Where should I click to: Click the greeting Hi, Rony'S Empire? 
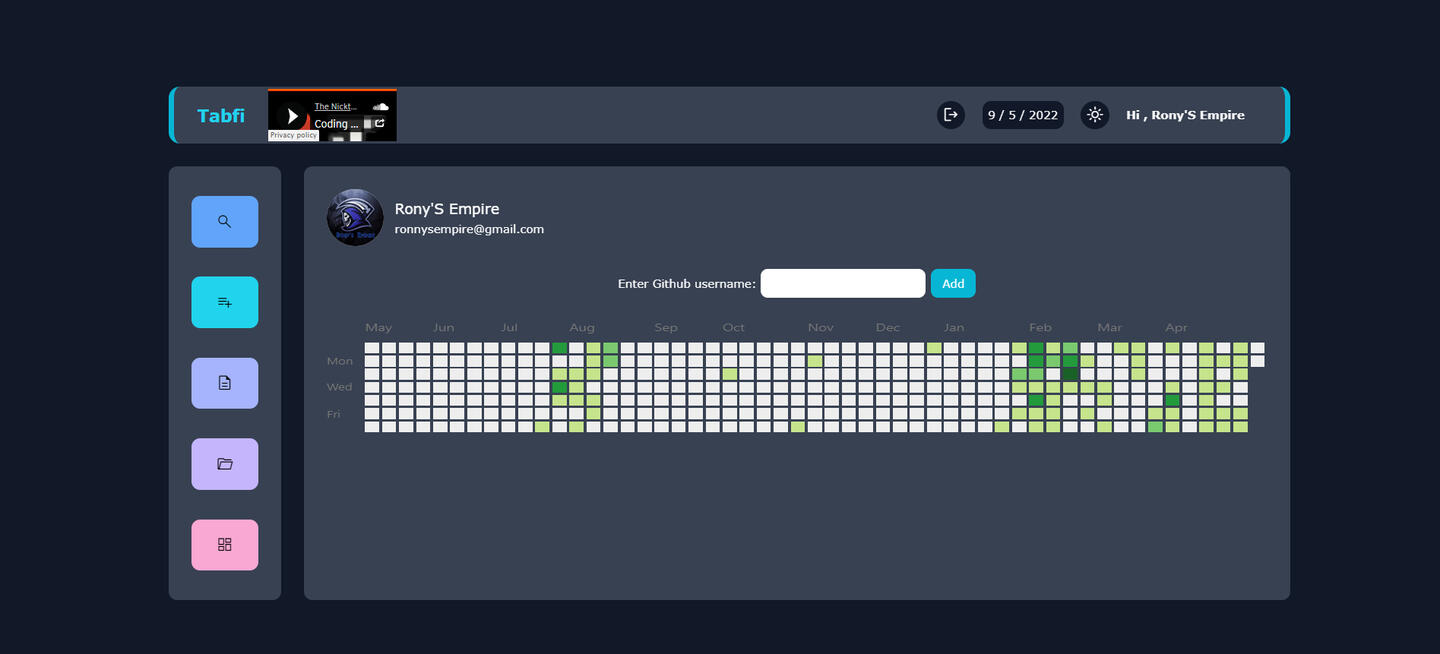point(1185,115)
